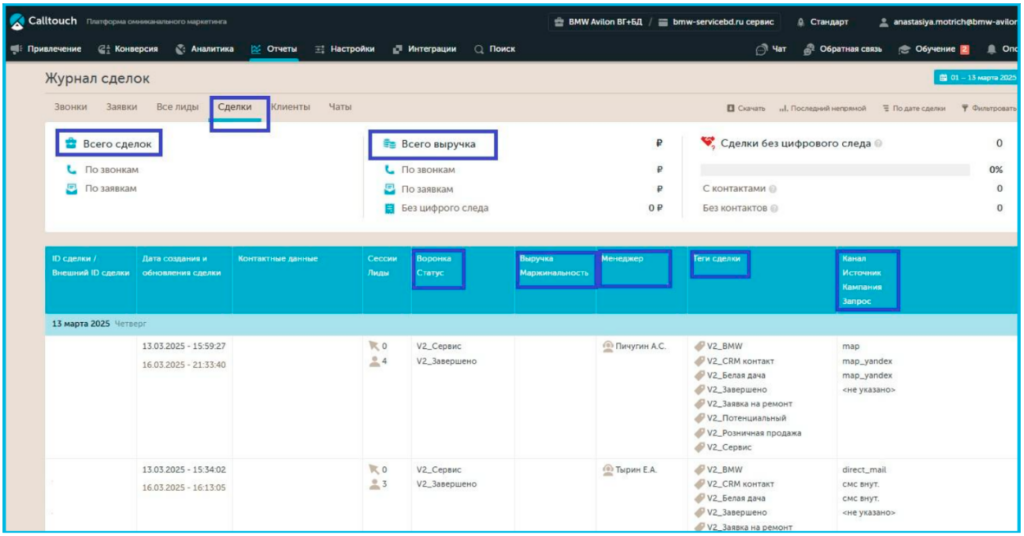Click manager avatar icon for Пичугин А.С.

(x=607, y=346)
